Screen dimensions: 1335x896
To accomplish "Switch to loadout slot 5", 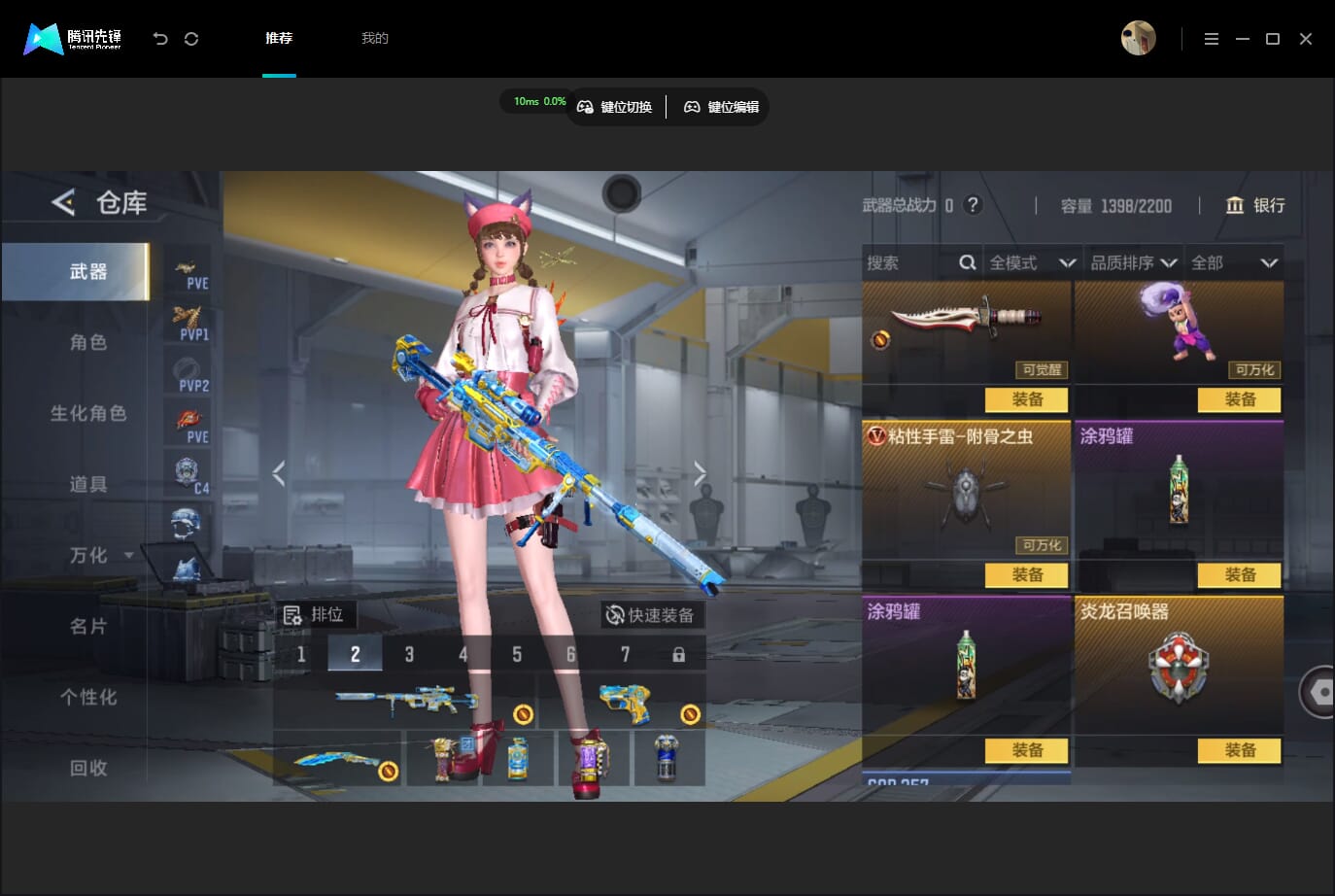I will pyautogui.click(x=517, y=654).
